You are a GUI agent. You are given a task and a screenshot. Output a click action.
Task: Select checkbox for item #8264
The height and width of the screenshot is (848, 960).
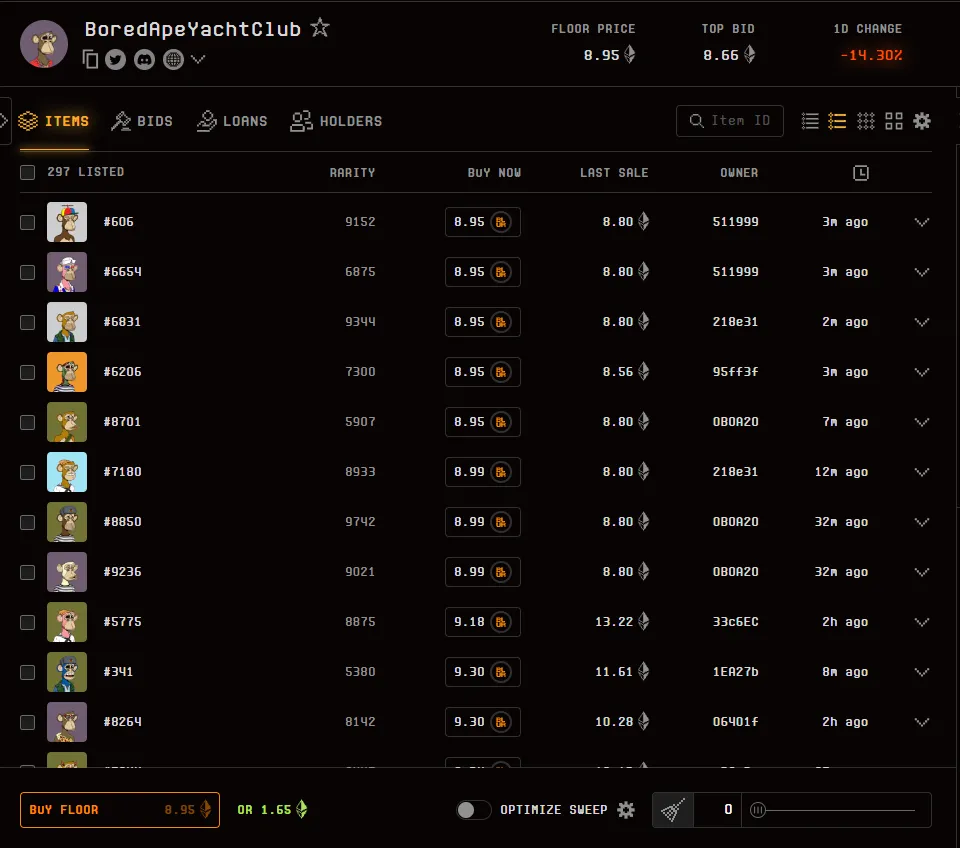(x=28, y=722)
